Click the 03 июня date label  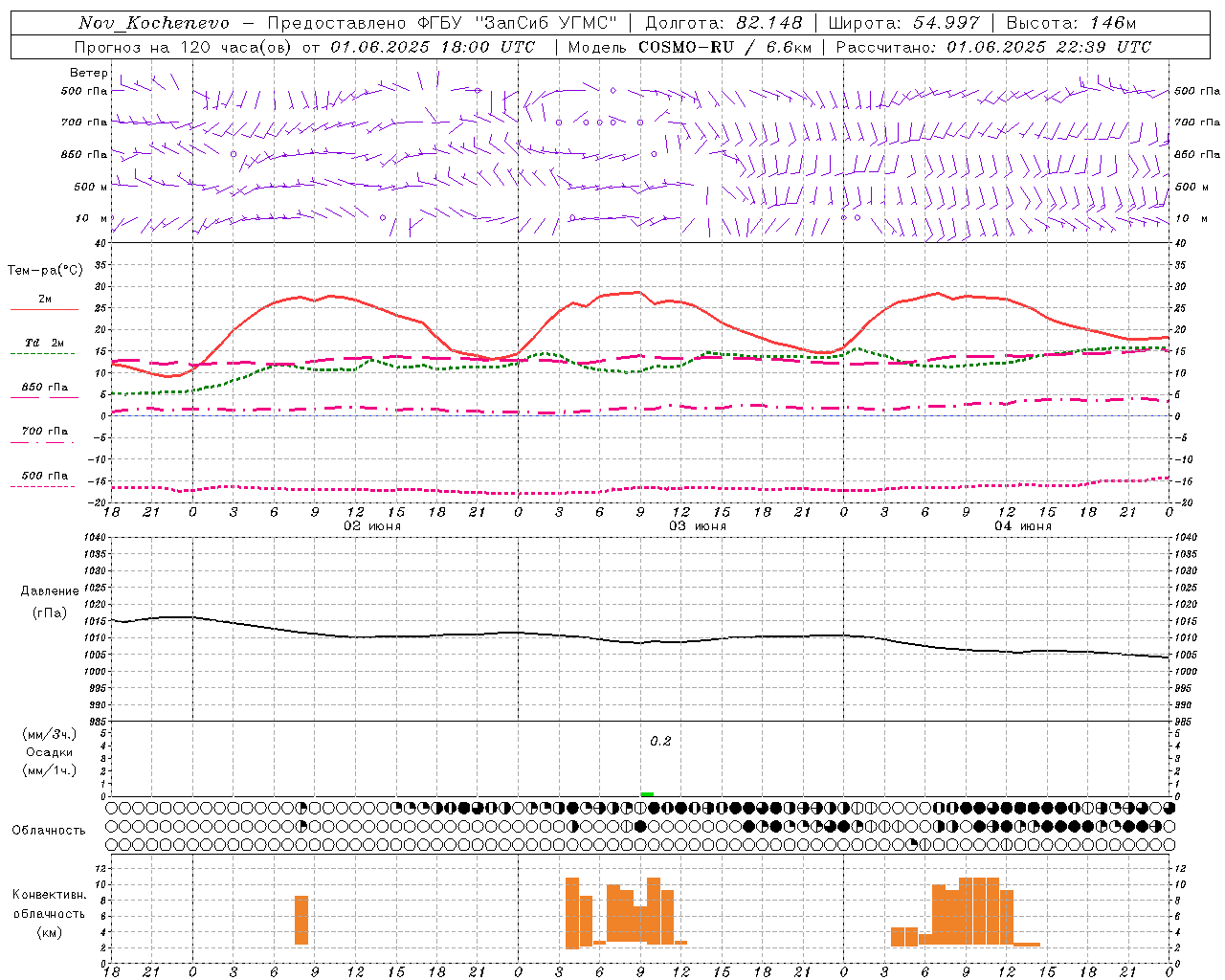pos(697,526)
